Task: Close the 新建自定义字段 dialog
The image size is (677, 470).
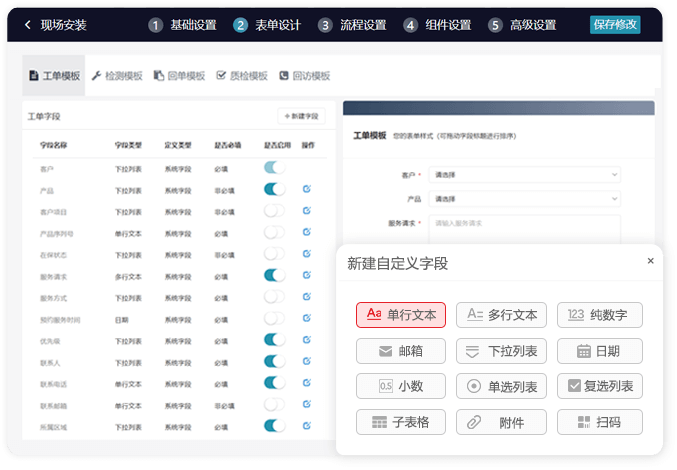Action: (x=650, y=261)
